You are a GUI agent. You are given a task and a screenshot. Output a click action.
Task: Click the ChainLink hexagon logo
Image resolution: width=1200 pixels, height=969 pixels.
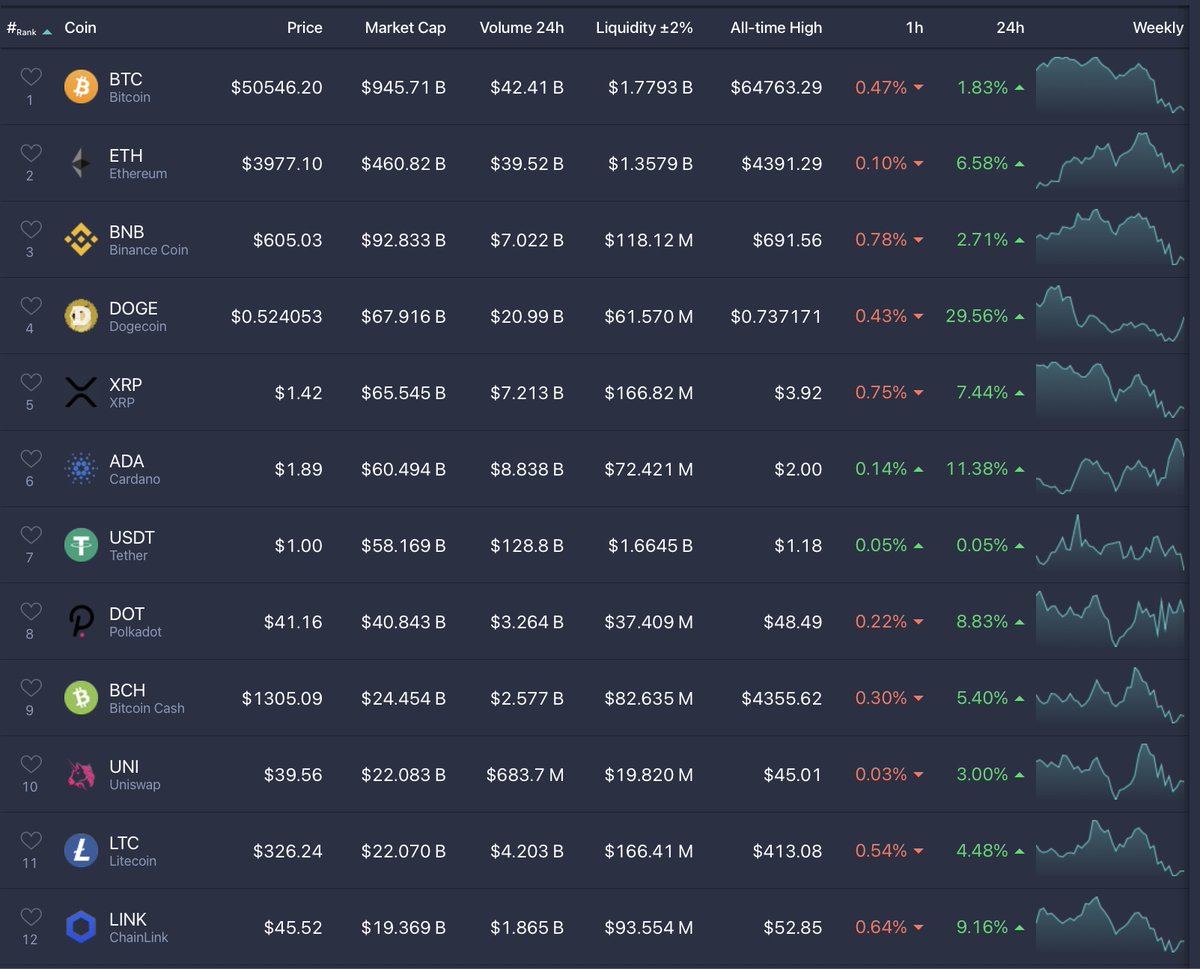pos(81,927)
